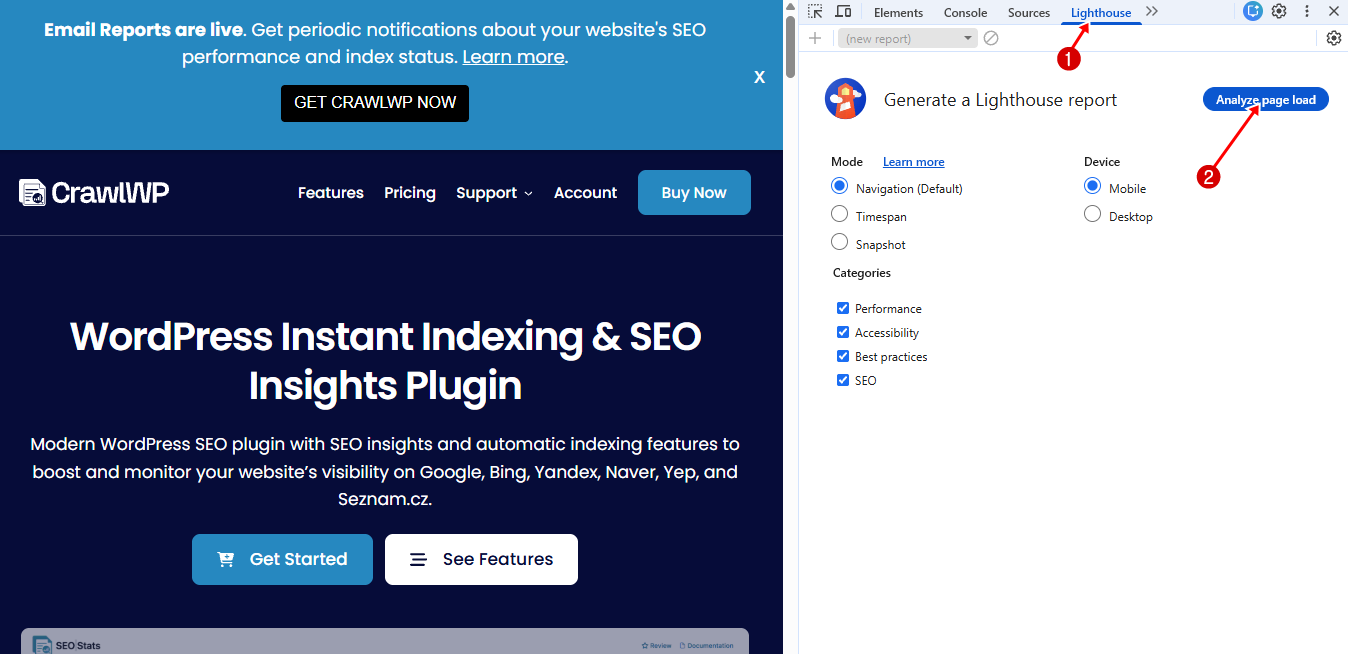Expand the Support menu on CrawlWP

pos(494,193)
